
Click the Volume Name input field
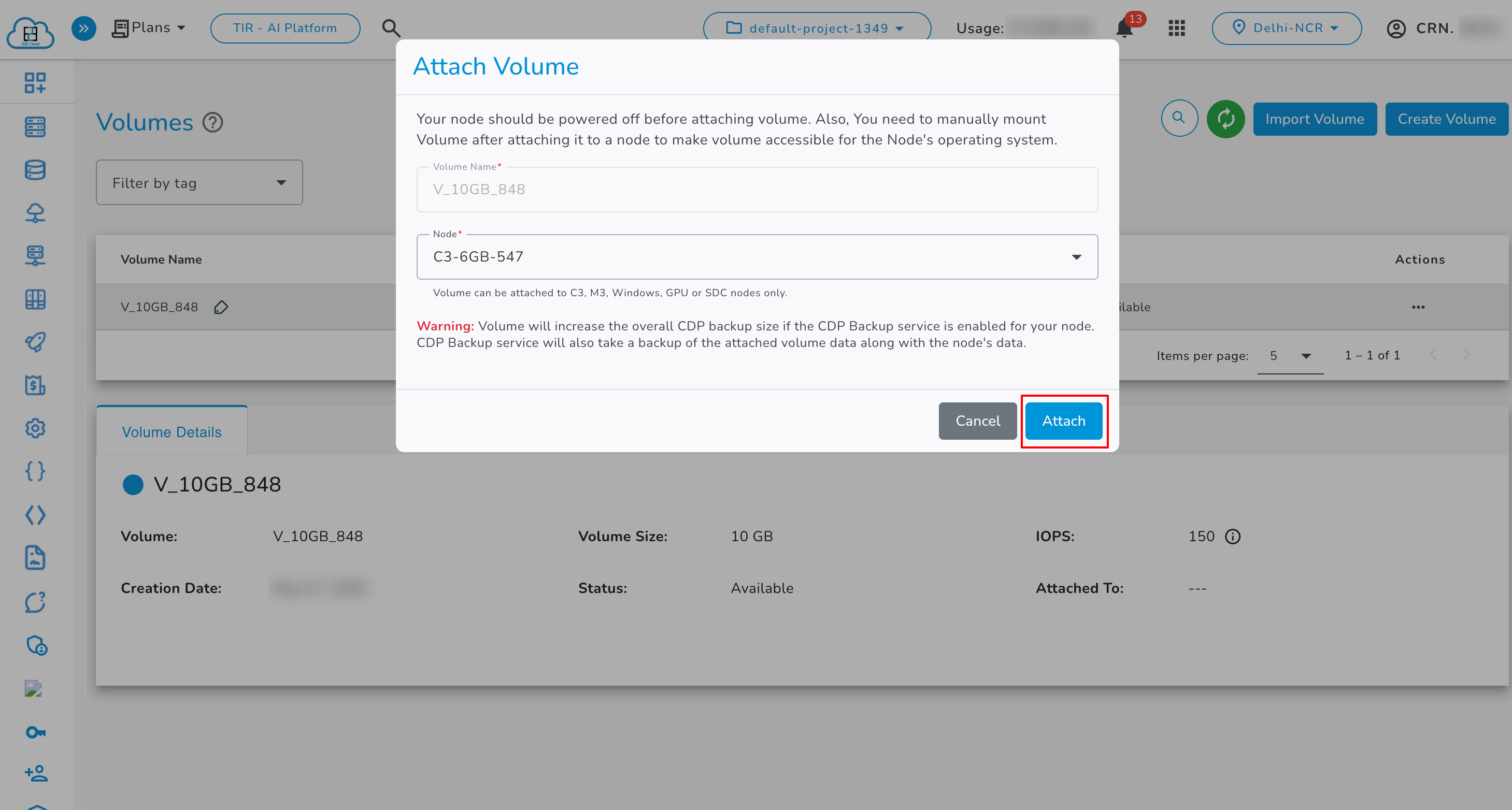(x=756, y=189)
